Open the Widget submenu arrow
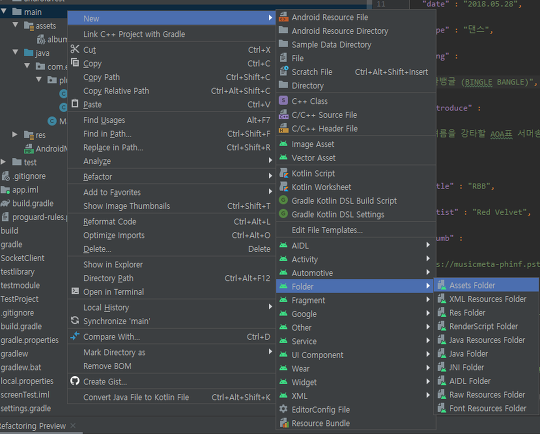 tap(428, 382)
